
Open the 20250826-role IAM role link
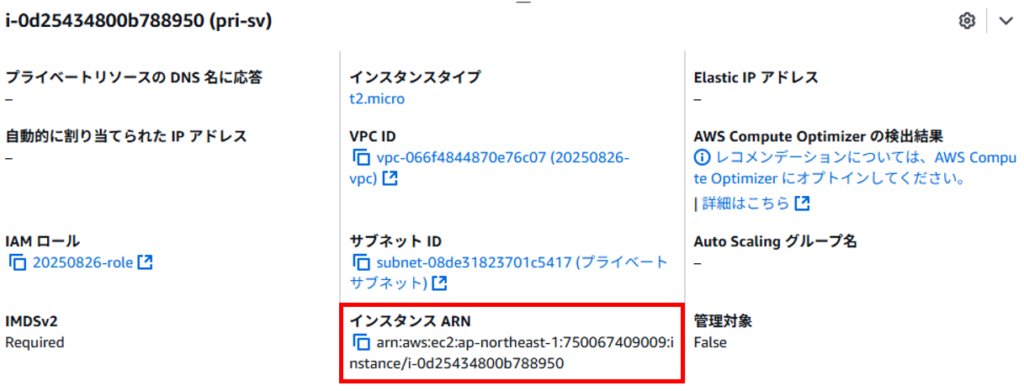coord(83,262)
